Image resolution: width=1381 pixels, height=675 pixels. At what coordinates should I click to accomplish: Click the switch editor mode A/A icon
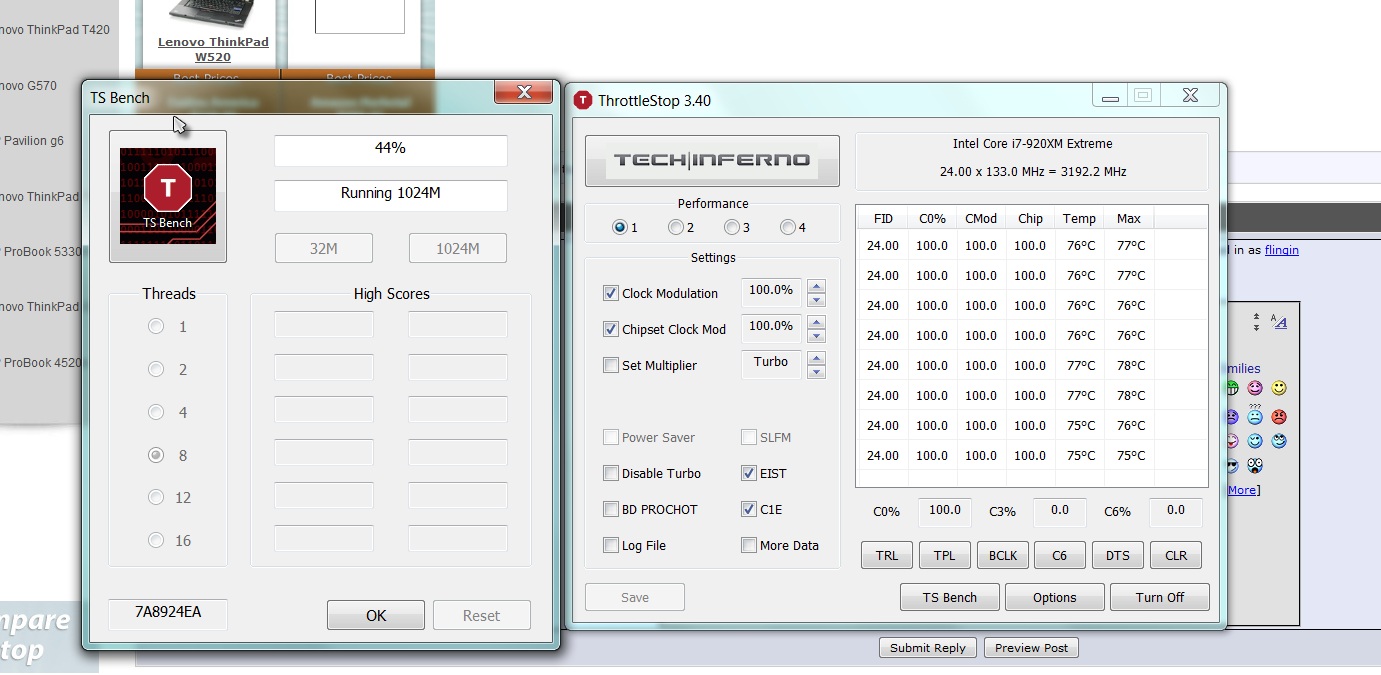[1279, 322]
